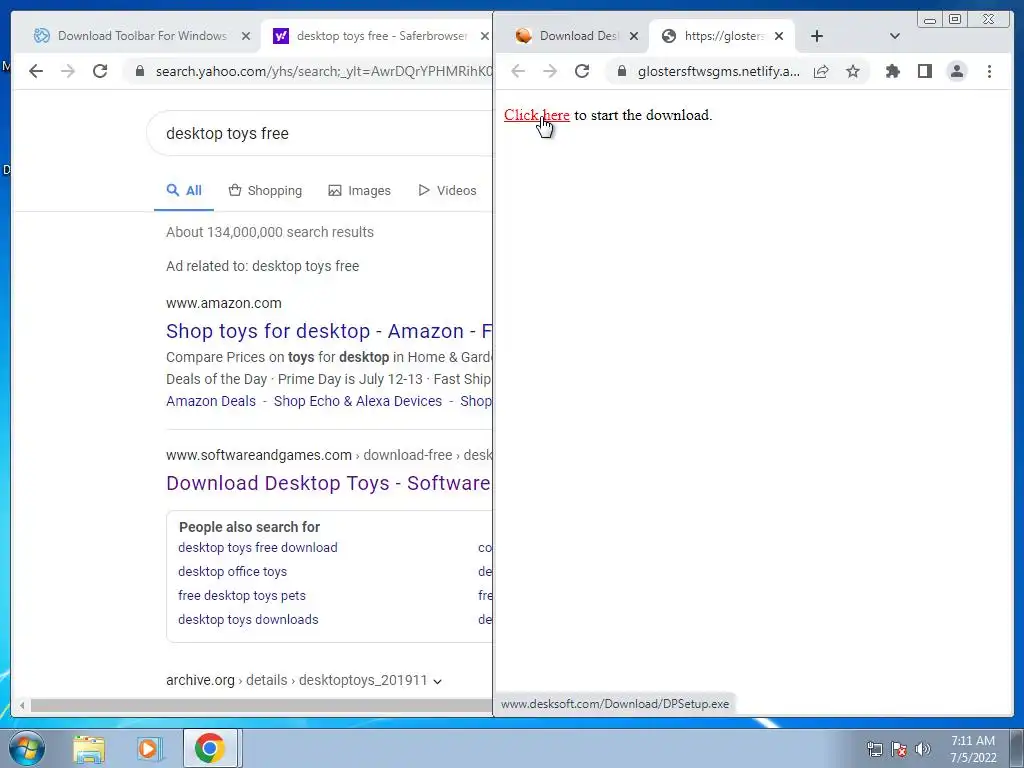Bookmark this tab with the star icon
Screen dimensions: 1024x768
pos(853,71)
